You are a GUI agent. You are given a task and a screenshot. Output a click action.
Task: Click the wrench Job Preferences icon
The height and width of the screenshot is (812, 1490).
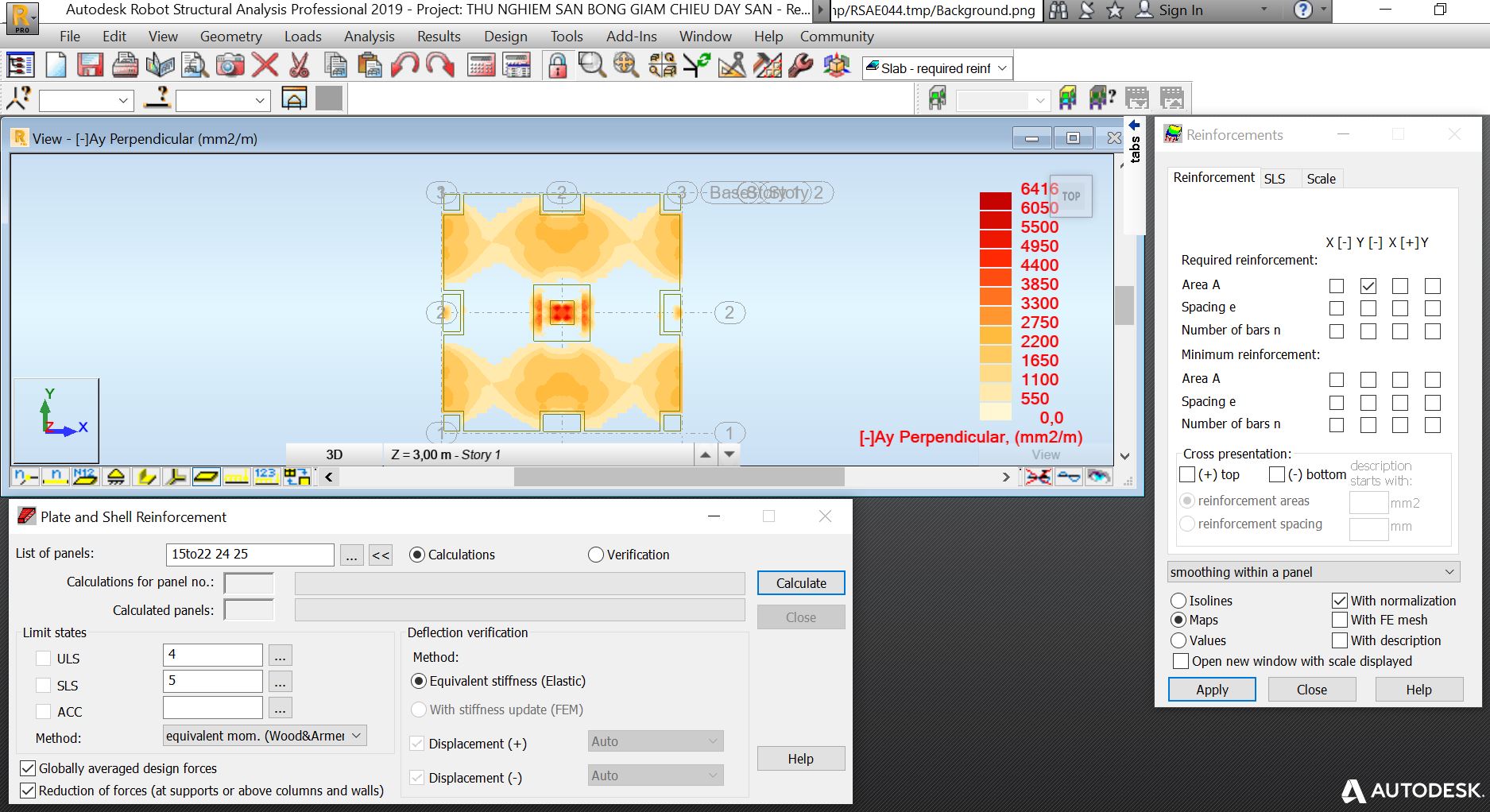pos(801,66)
